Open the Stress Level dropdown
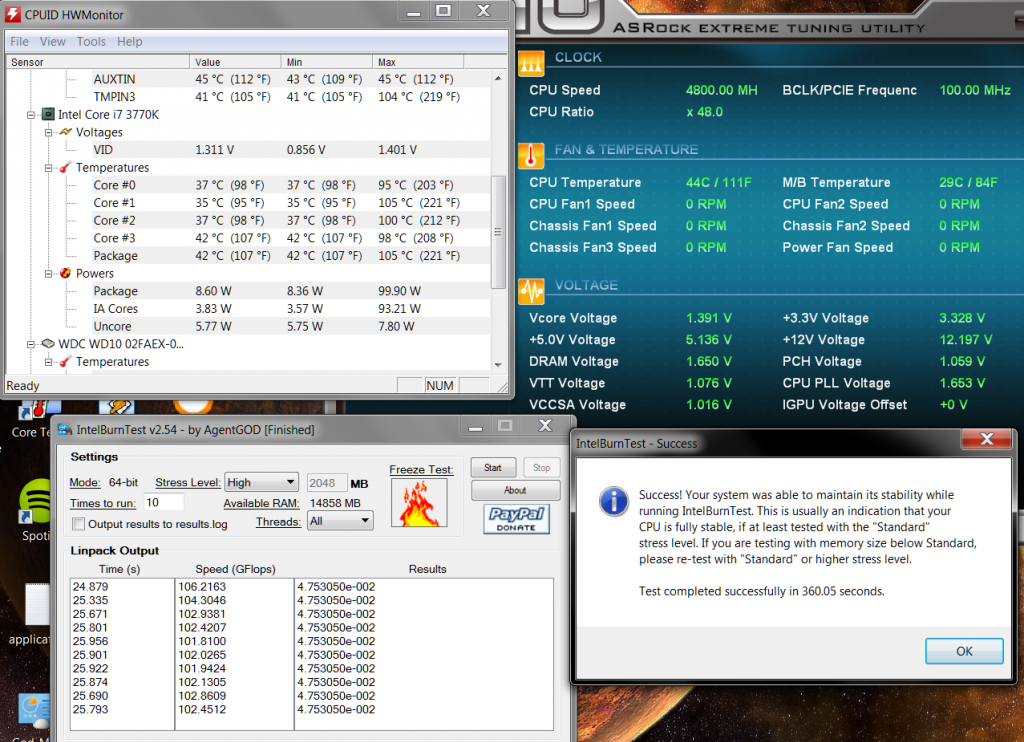Viewport: 1024px width, 742px height. 261,483
